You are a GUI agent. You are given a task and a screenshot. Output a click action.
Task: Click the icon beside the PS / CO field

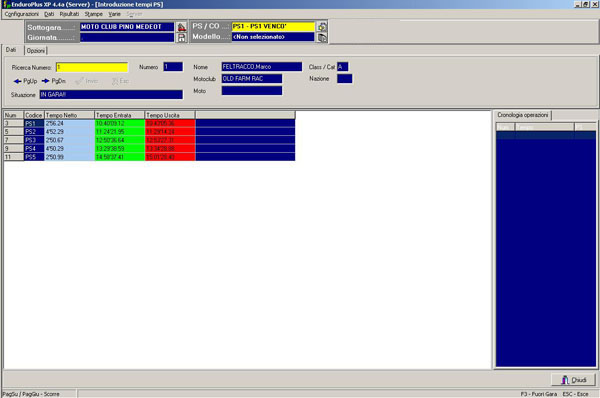[x=322, y=26]
